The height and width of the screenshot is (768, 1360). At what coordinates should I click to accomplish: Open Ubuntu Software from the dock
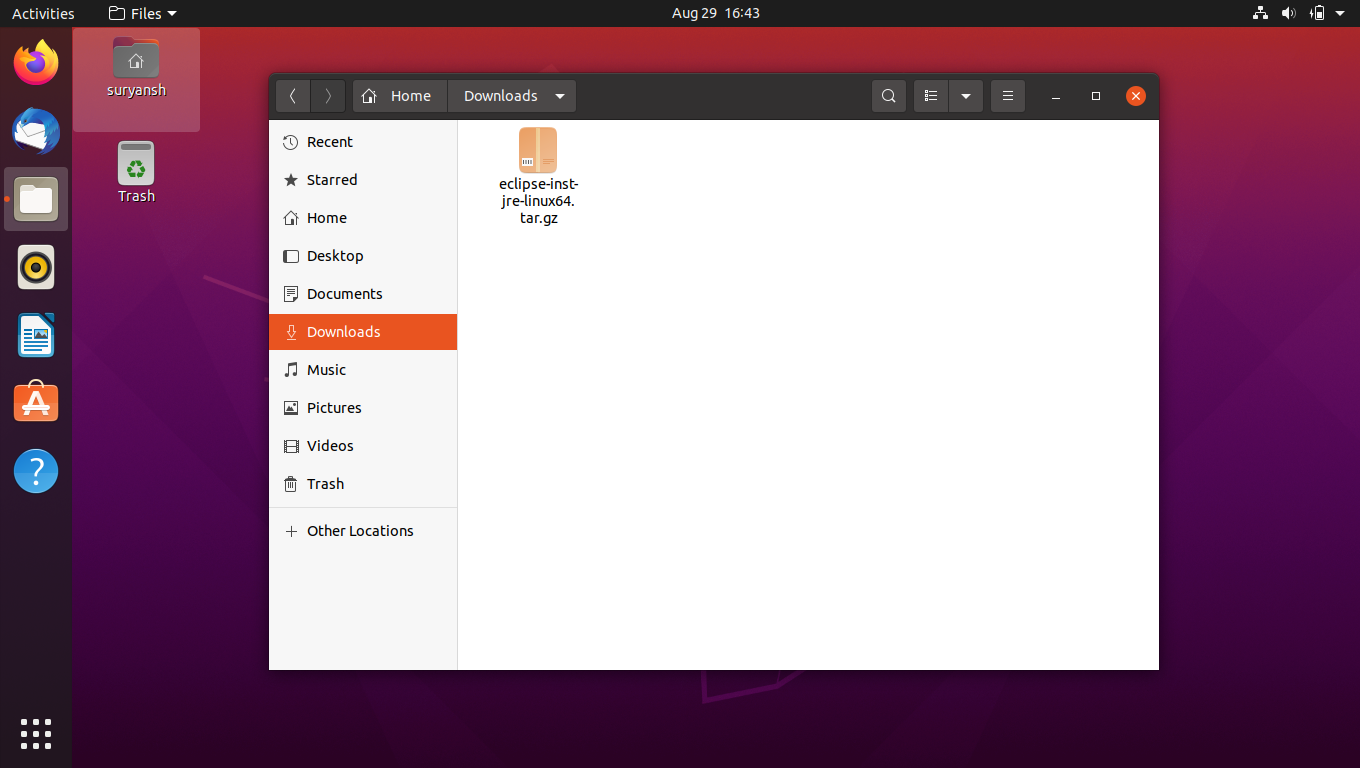click(x=35, y=401)
